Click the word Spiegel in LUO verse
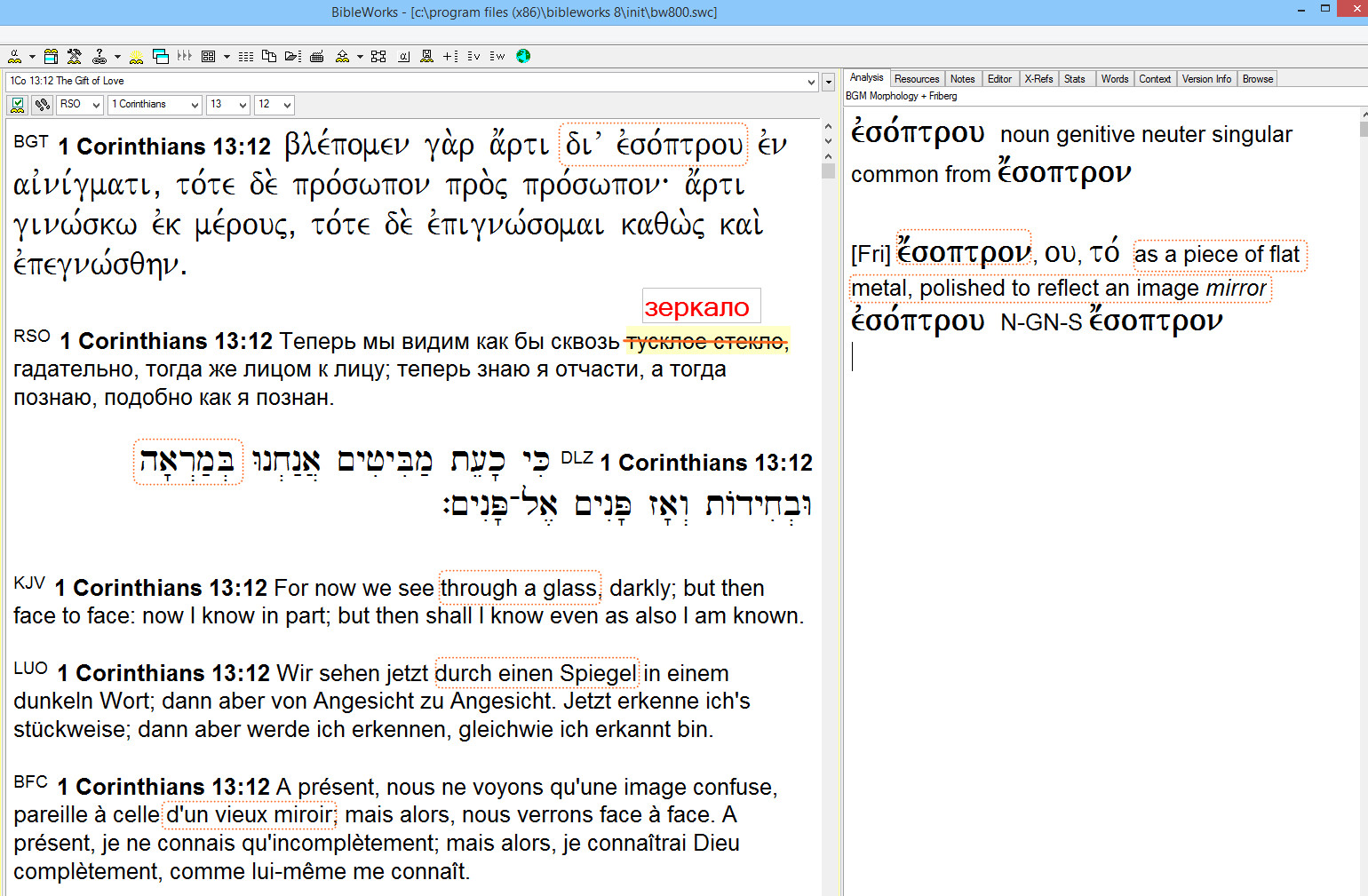The height and width of the screenshot is (896, 1368). click(x=598, y=673)
